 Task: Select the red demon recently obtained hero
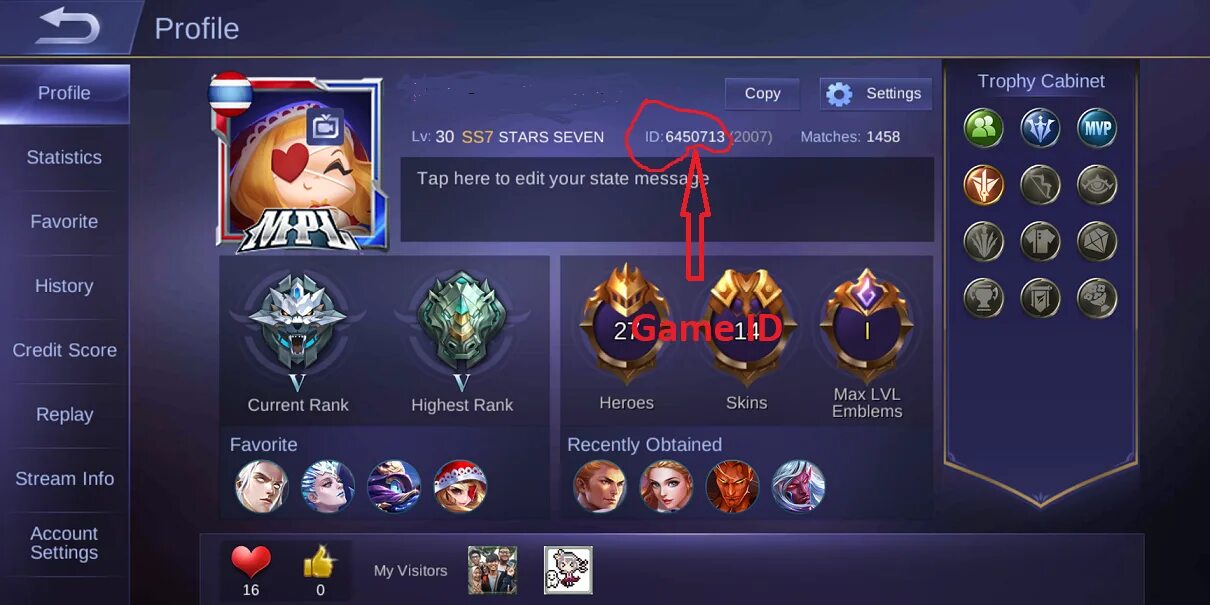pos(732,486)
